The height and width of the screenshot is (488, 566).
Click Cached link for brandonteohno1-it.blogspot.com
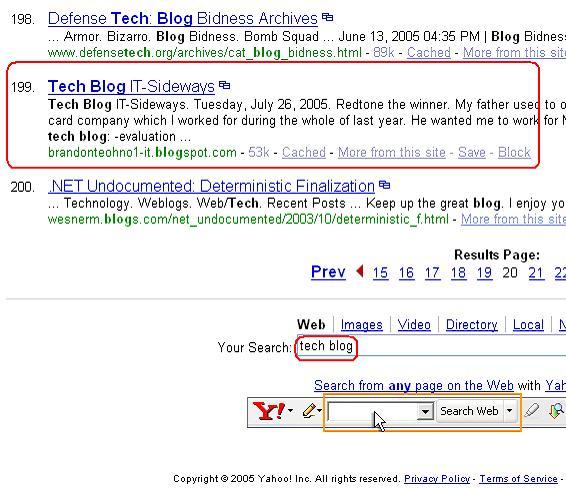[x=304, y=152]
